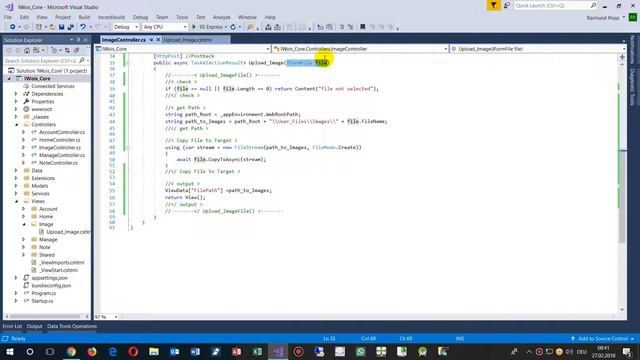Toggle the pin on ImageController.cs tab
The image size is (640, 360).
click(151, 40)
